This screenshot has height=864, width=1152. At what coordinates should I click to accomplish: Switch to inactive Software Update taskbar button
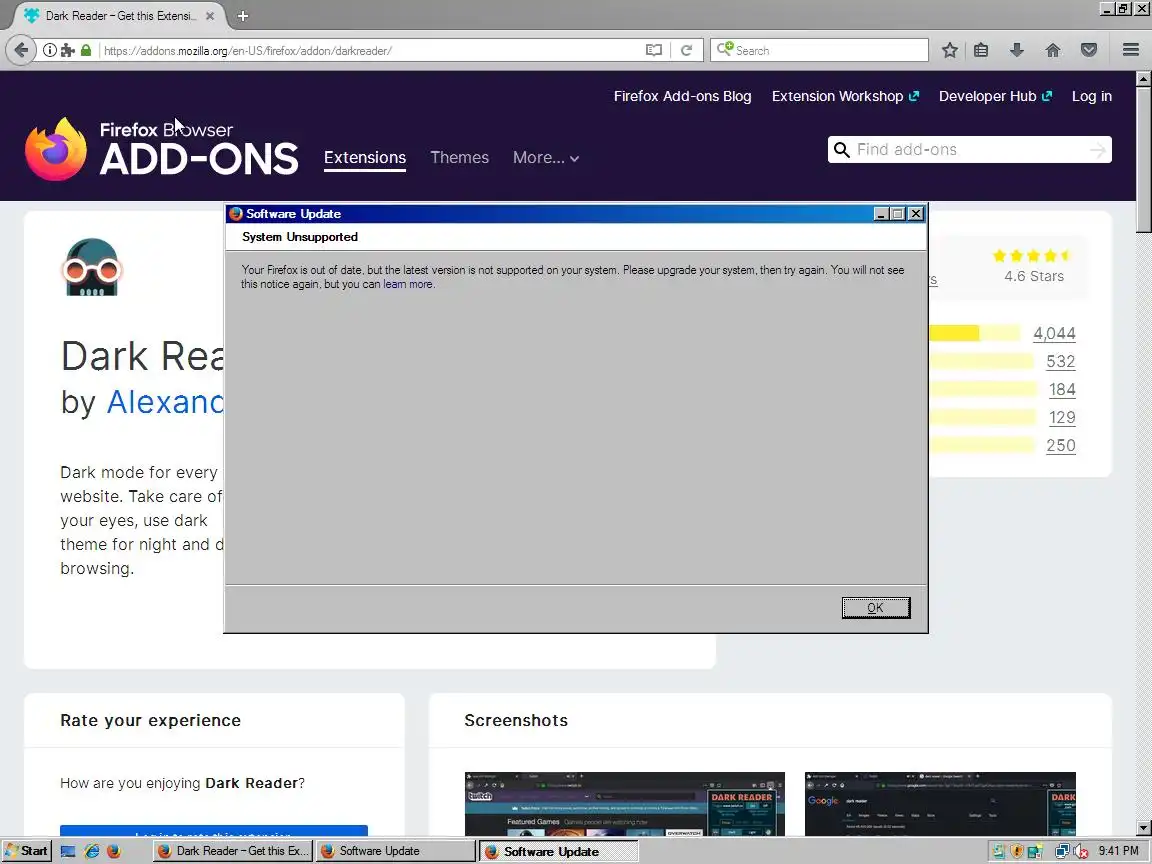[395, 851]
